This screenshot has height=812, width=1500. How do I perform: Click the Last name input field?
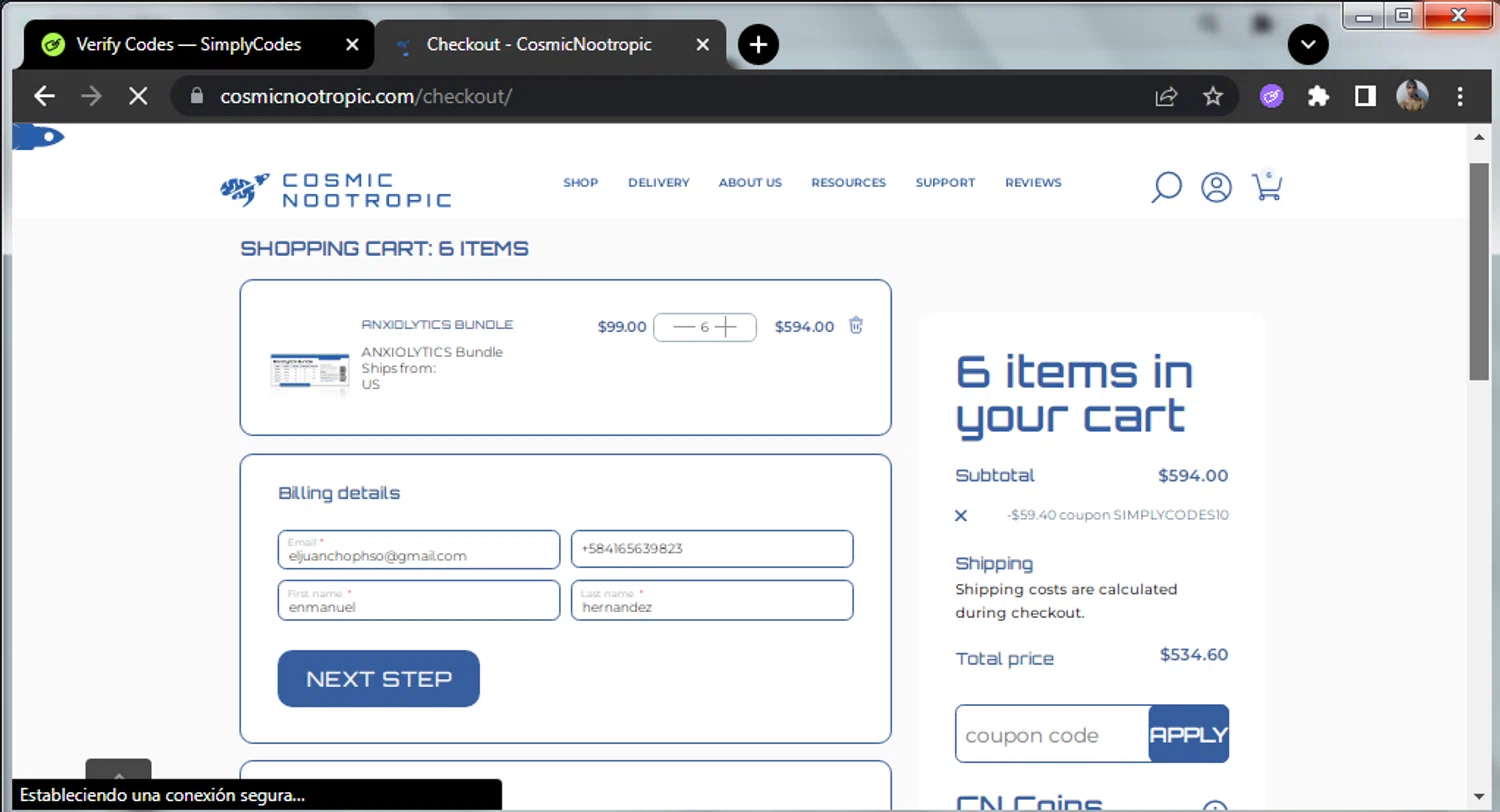tap(712, 600)
